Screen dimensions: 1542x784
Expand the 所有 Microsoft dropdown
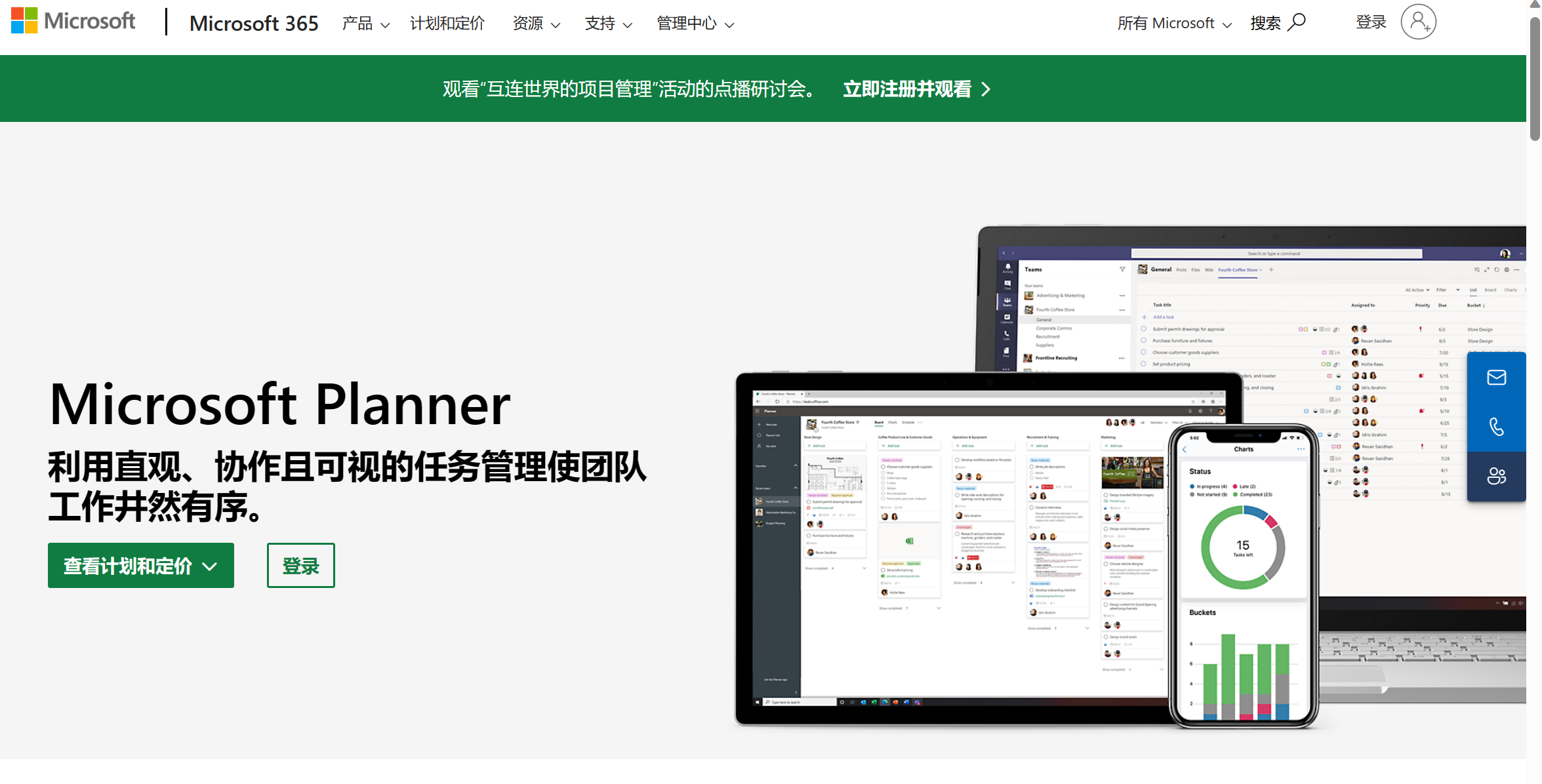click(1175, 24)
